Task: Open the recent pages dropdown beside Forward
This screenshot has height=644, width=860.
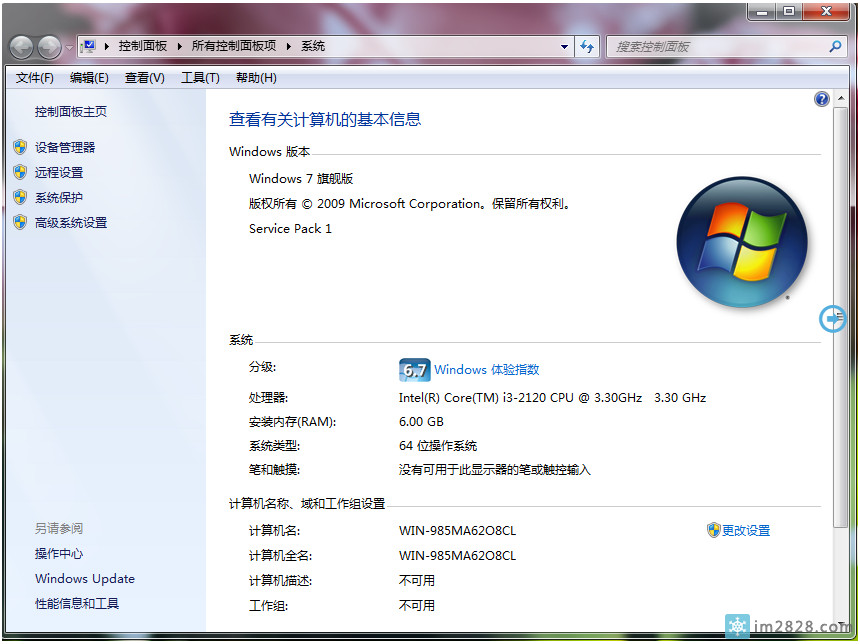Action: tap(69, 48)
